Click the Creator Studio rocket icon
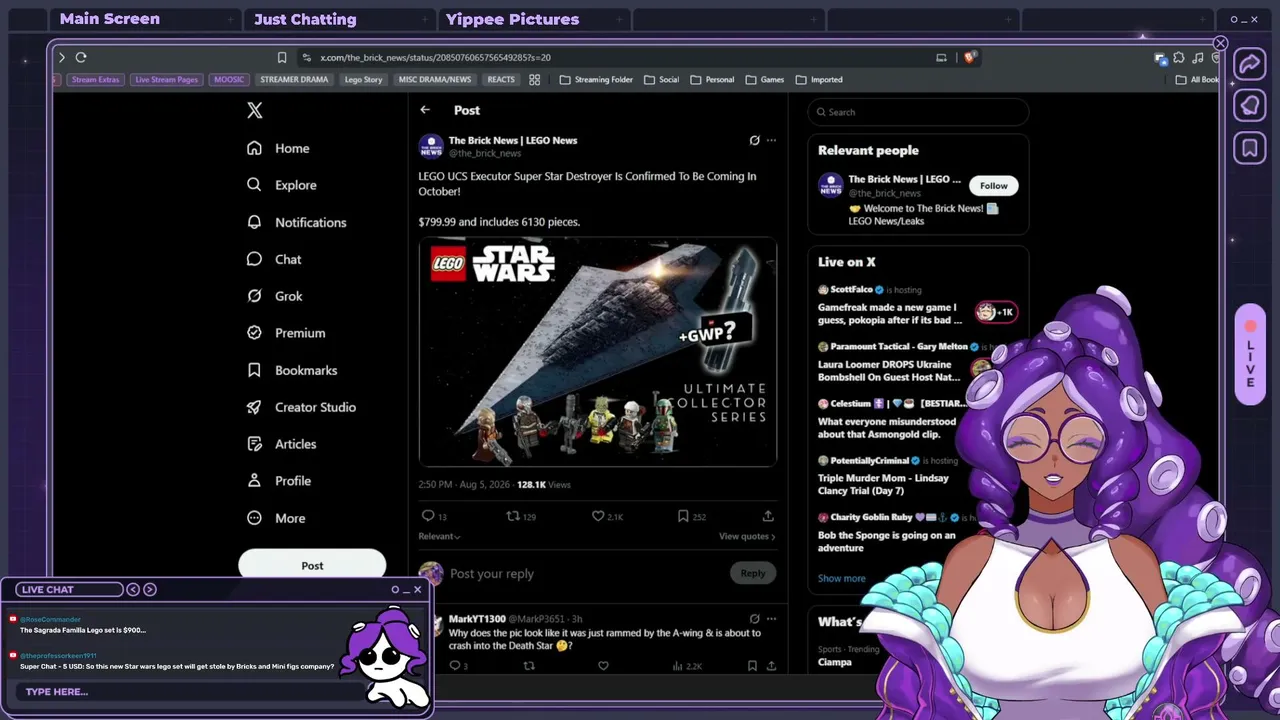 [254, 407]
